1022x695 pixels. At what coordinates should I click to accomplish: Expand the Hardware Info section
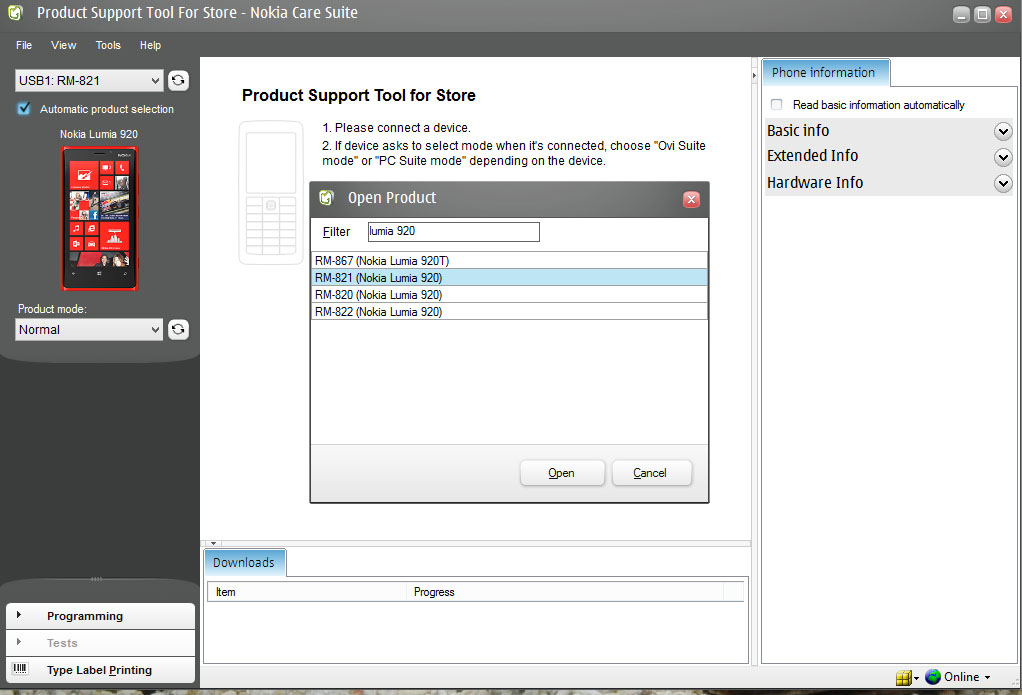click(x=1003, y=184)
